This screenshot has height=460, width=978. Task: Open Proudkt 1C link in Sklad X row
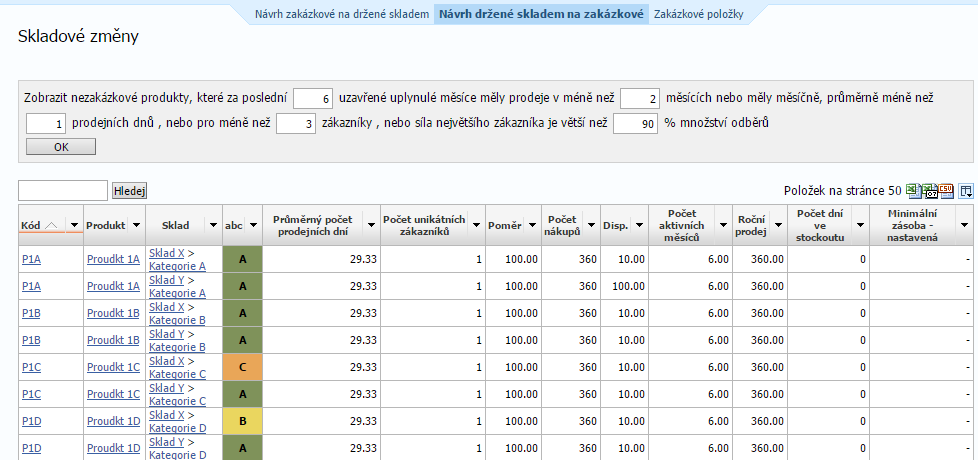coord(114,367)
